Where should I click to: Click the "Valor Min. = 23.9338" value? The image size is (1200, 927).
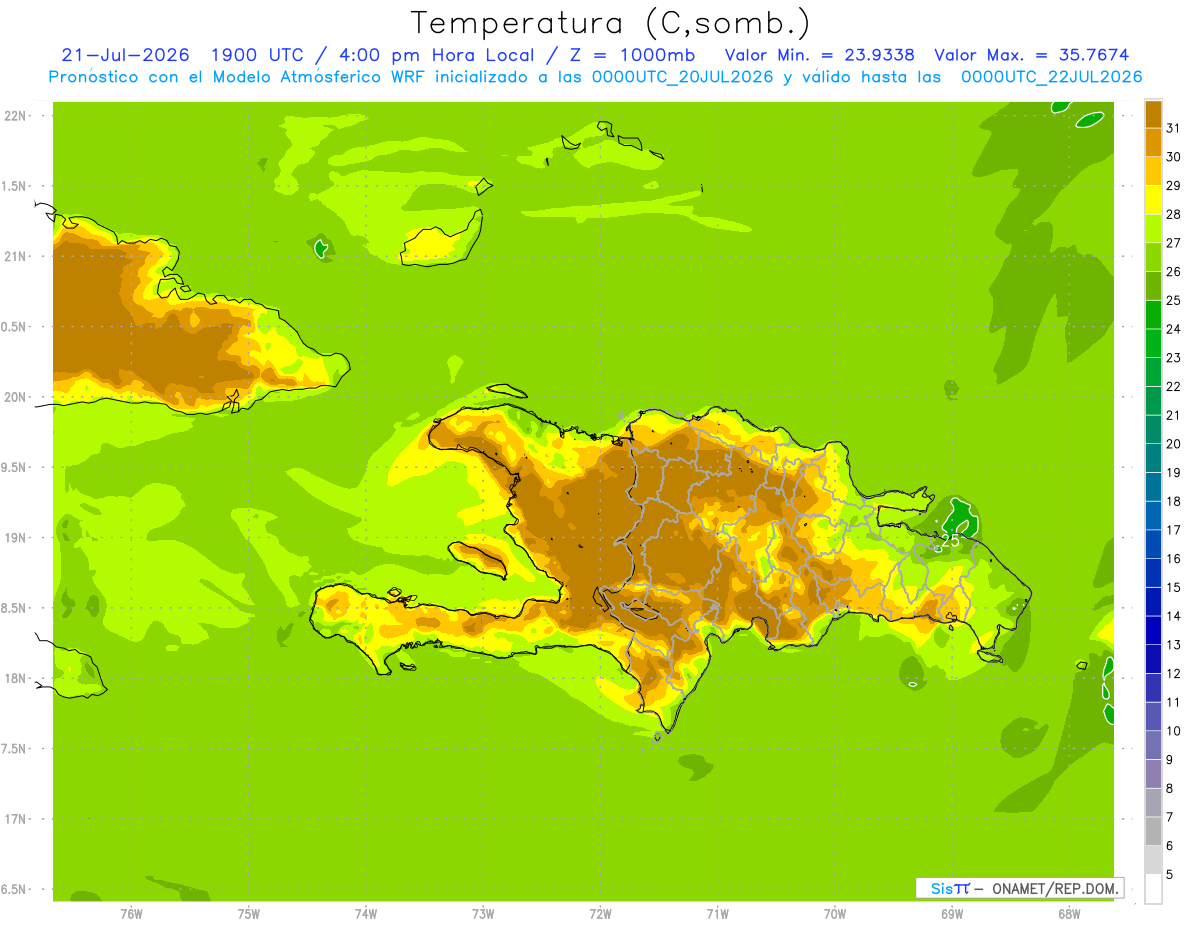(x=819, y=55)
